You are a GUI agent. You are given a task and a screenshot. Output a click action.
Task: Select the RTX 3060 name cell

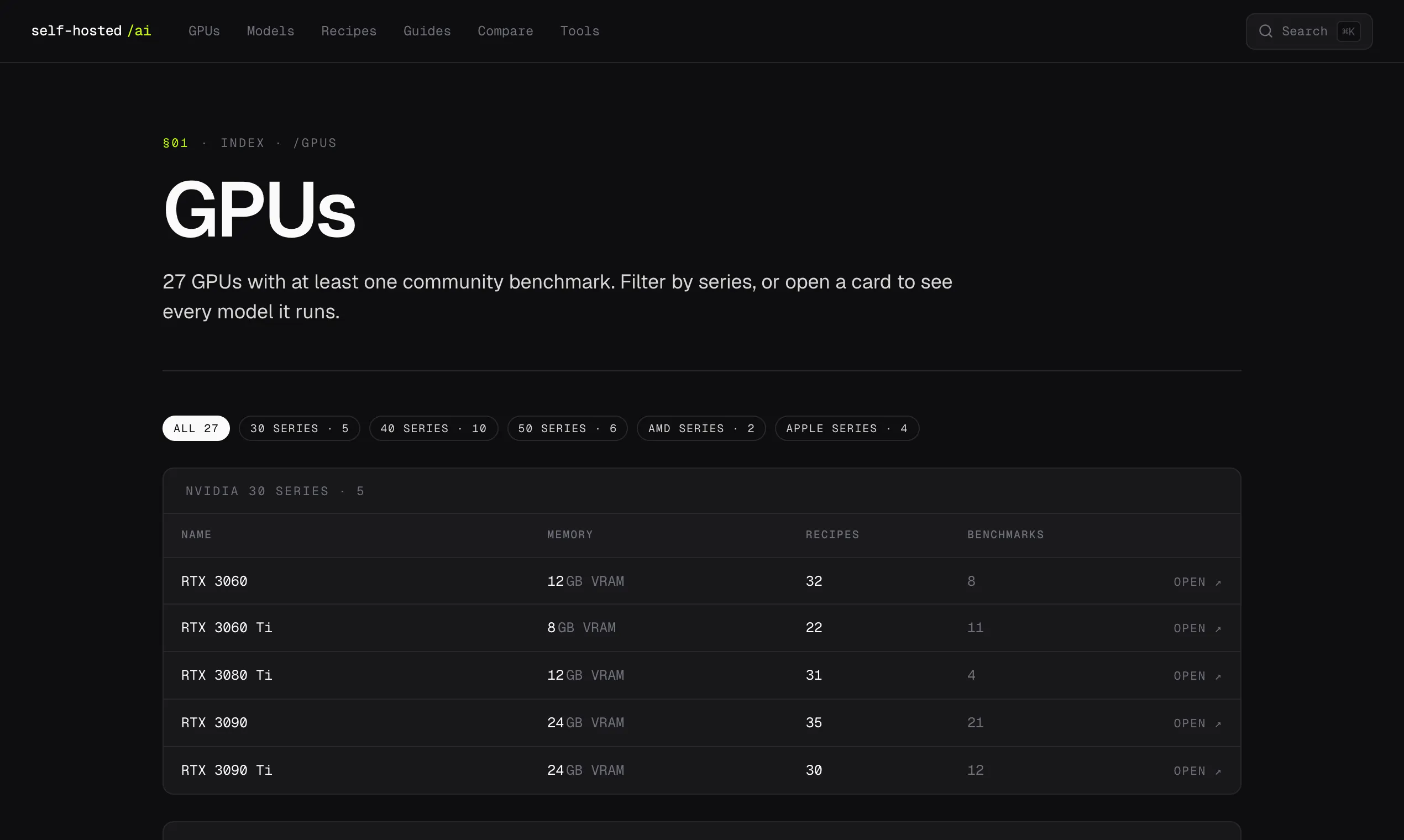point(214,581)
